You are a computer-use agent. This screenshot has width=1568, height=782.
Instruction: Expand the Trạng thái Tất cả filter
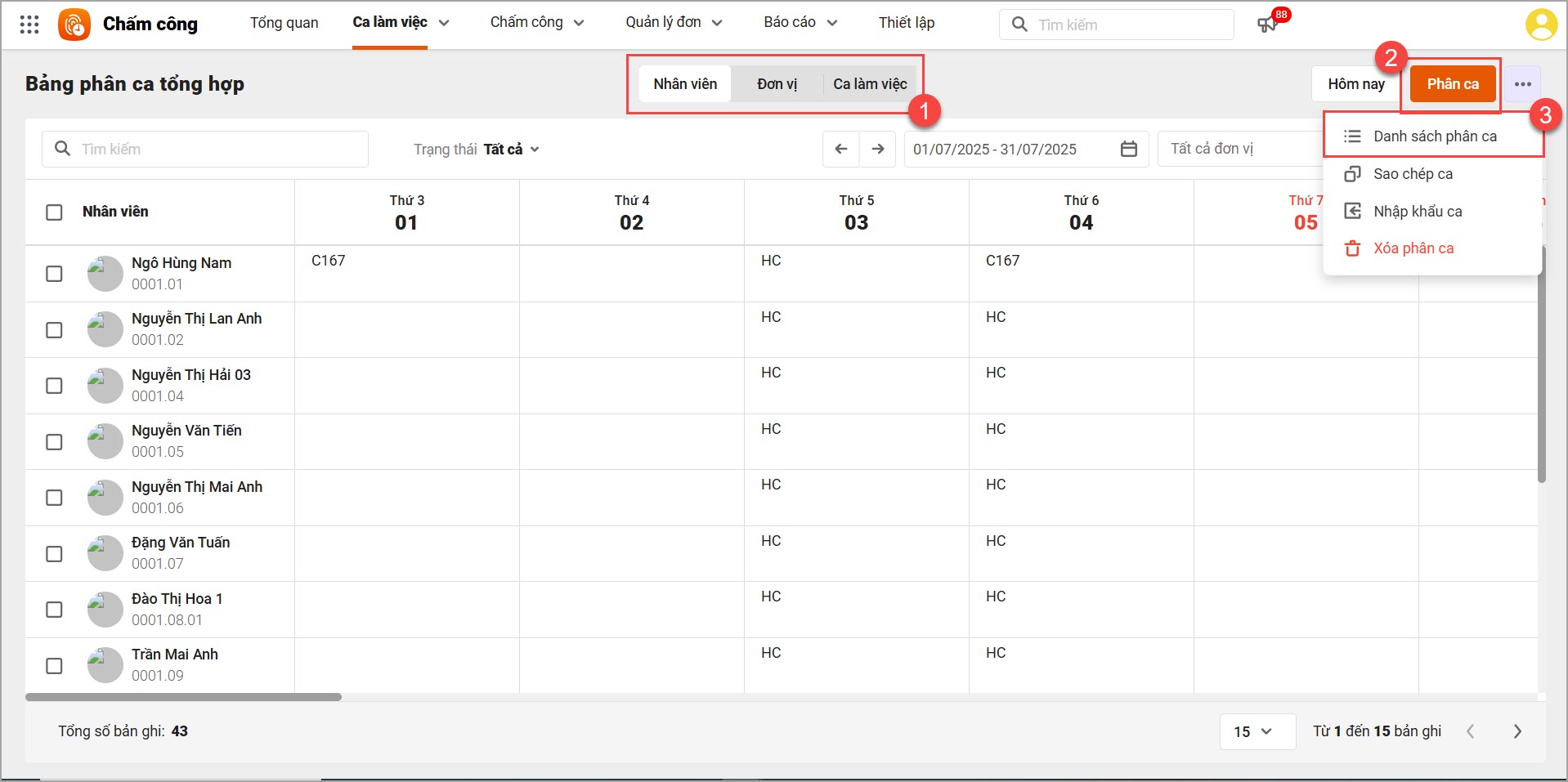click(477, 150)
